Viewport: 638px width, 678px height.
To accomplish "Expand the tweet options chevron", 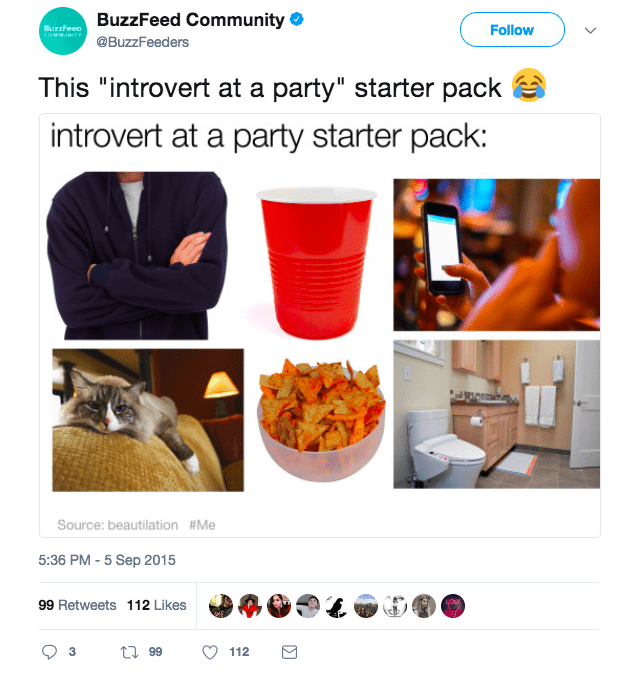I will [590, 30].
